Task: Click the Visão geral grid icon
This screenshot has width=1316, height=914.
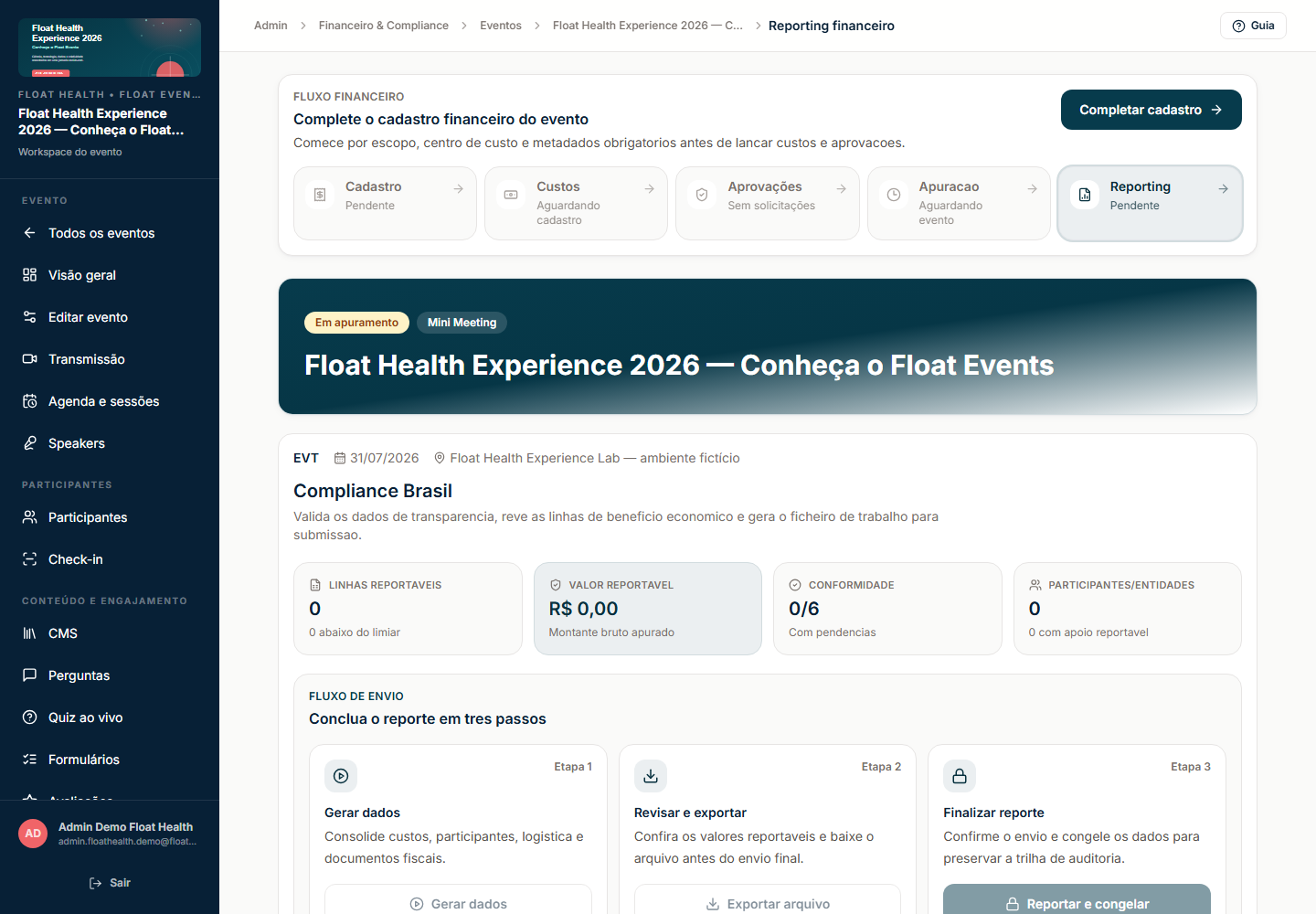Action: pyautogui.click(x=29, y=275)
